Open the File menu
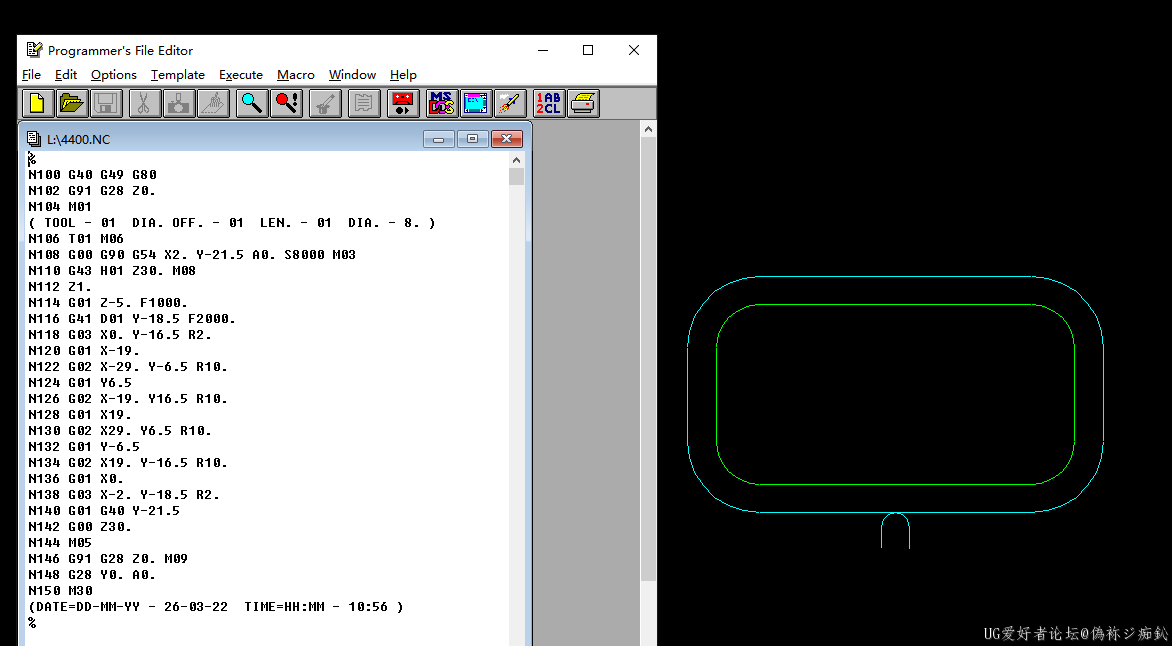 (32, 75)
